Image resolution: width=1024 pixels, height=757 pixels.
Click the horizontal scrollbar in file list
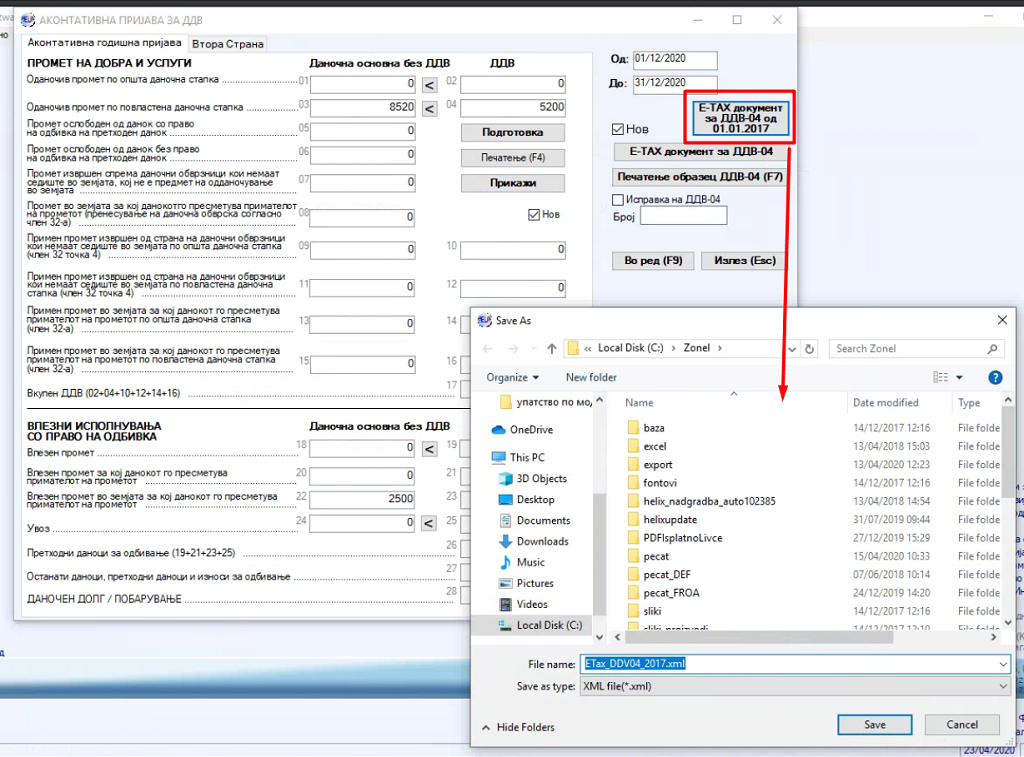click(x=758, y=637)
